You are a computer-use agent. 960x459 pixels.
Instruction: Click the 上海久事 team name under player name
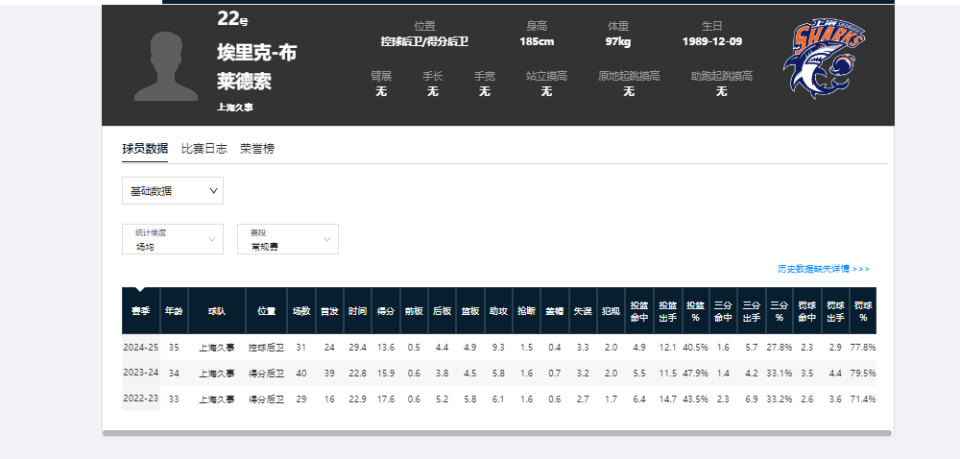pyautogui.click(x=235, y=106)
